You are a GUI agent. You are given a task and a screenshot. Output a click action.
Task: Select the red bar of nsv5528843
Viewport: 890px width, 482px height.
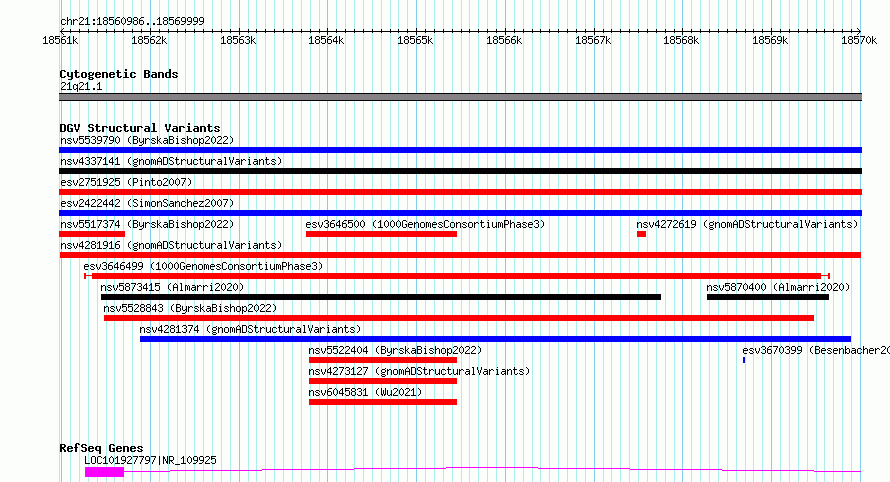point(459,318)
